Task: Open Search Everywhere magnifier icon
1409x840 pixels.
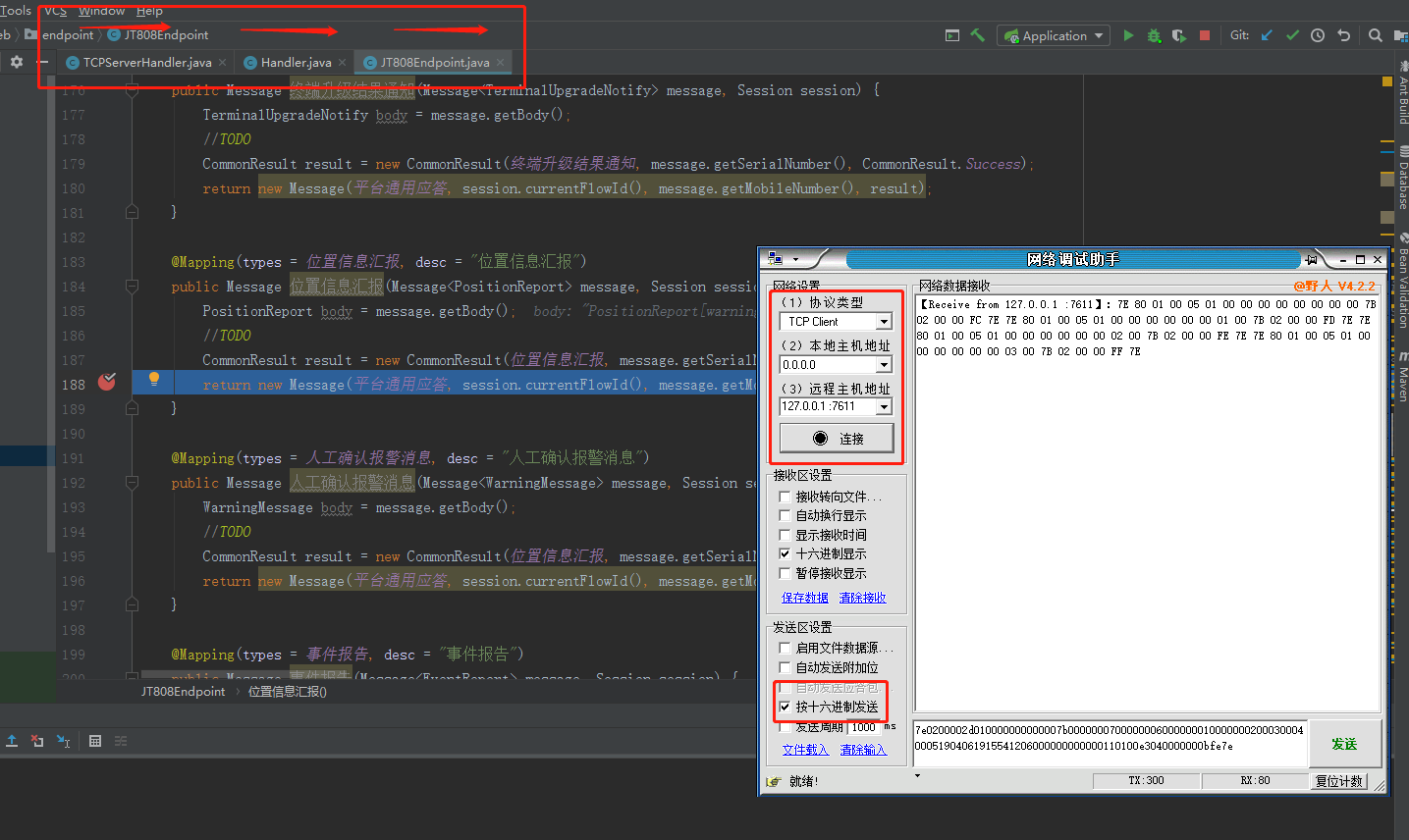Action: coord(1375,34)
